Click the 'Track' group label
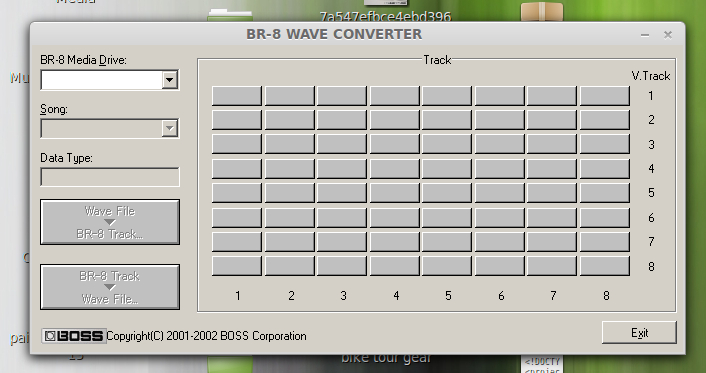The width and height of the screenshot is (706, 373). 437,60
